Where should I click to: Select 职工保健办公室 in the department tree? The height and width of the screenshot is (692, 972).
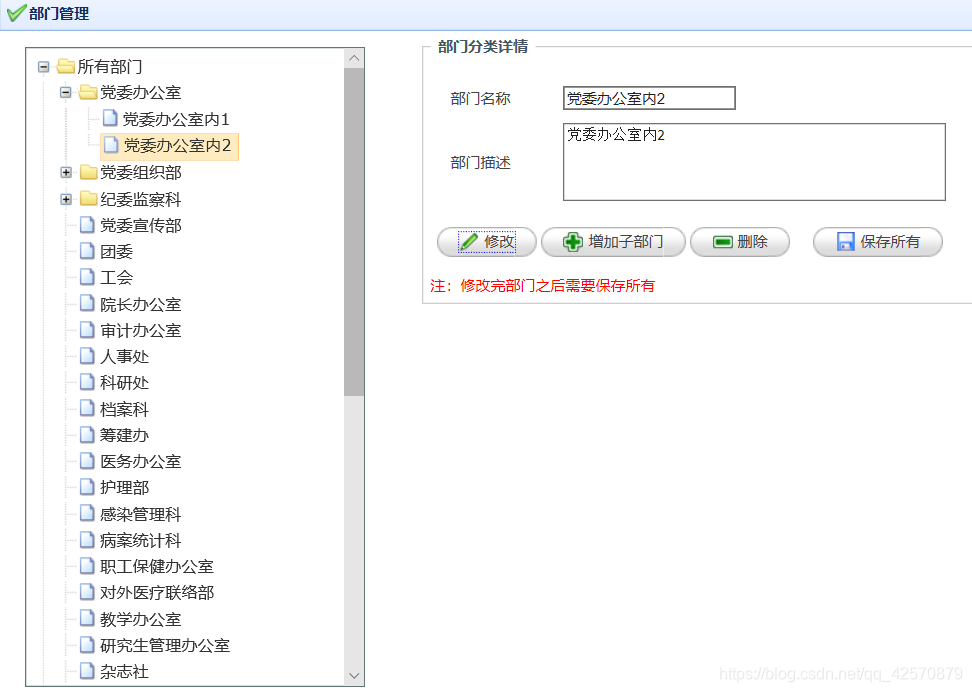[x=157, y=566]
